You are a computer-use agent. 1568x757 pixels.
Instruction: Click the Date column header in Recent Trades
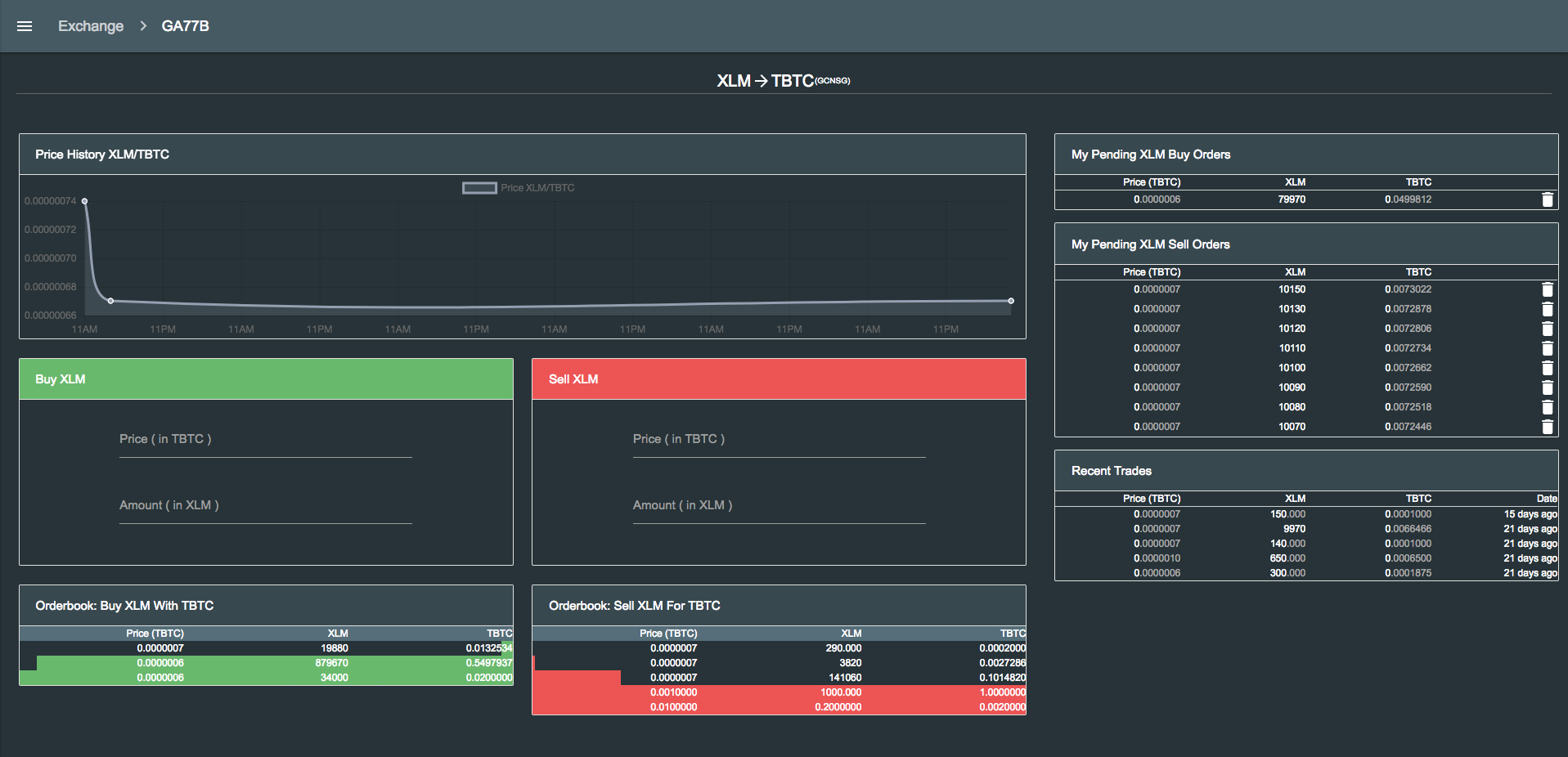point(1547,499)
